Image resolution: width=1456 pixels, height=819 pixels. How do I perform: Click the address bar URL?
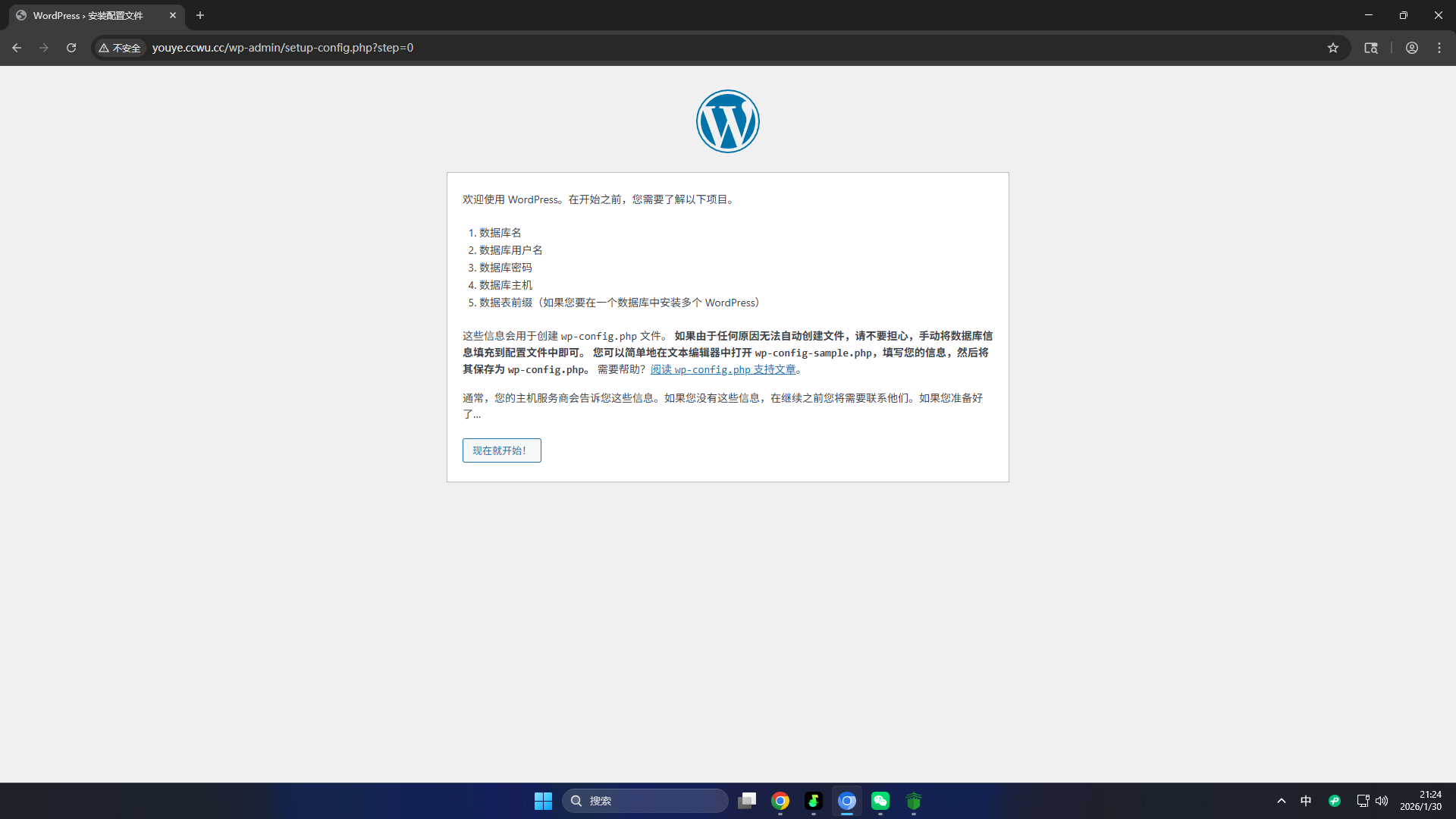282,48
